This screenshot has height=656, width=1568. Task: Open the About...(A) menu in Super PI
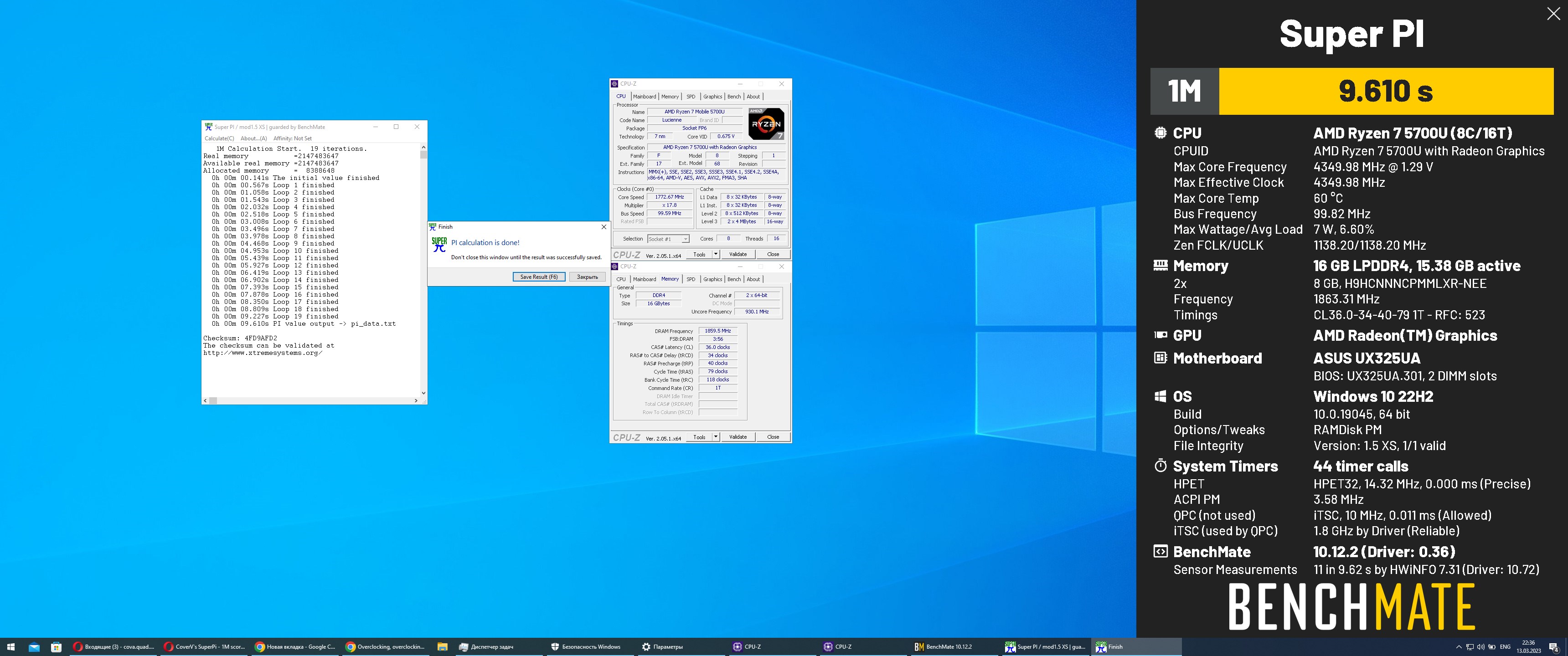pos(254,138)
